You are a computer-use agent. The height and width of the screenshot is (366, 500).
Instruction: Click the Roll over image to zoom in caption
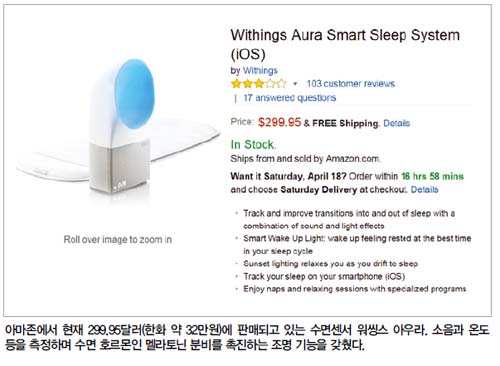118,239
